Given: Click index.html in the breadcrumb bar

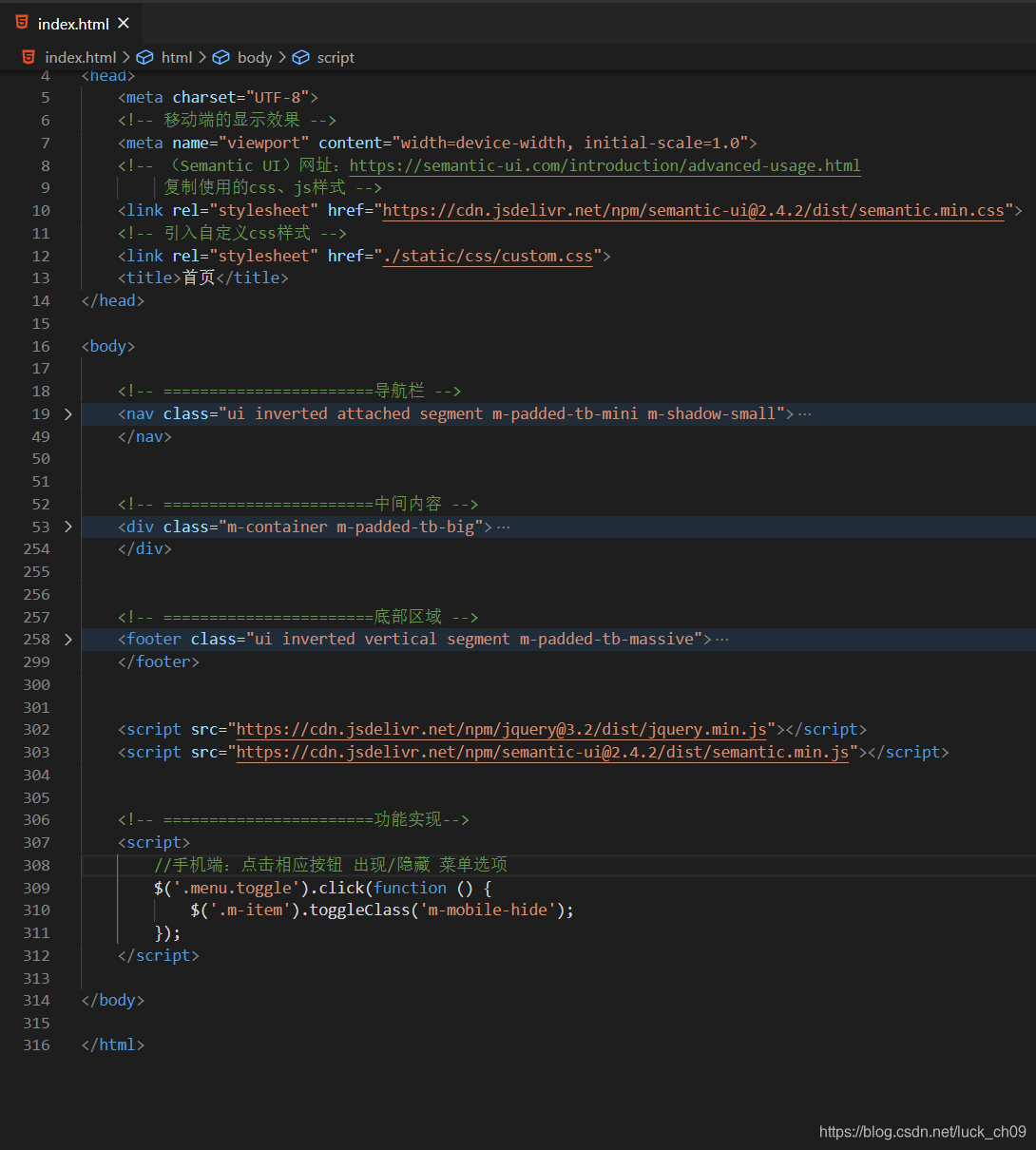Looking at the screenshot, I should [x=81, y=57].
